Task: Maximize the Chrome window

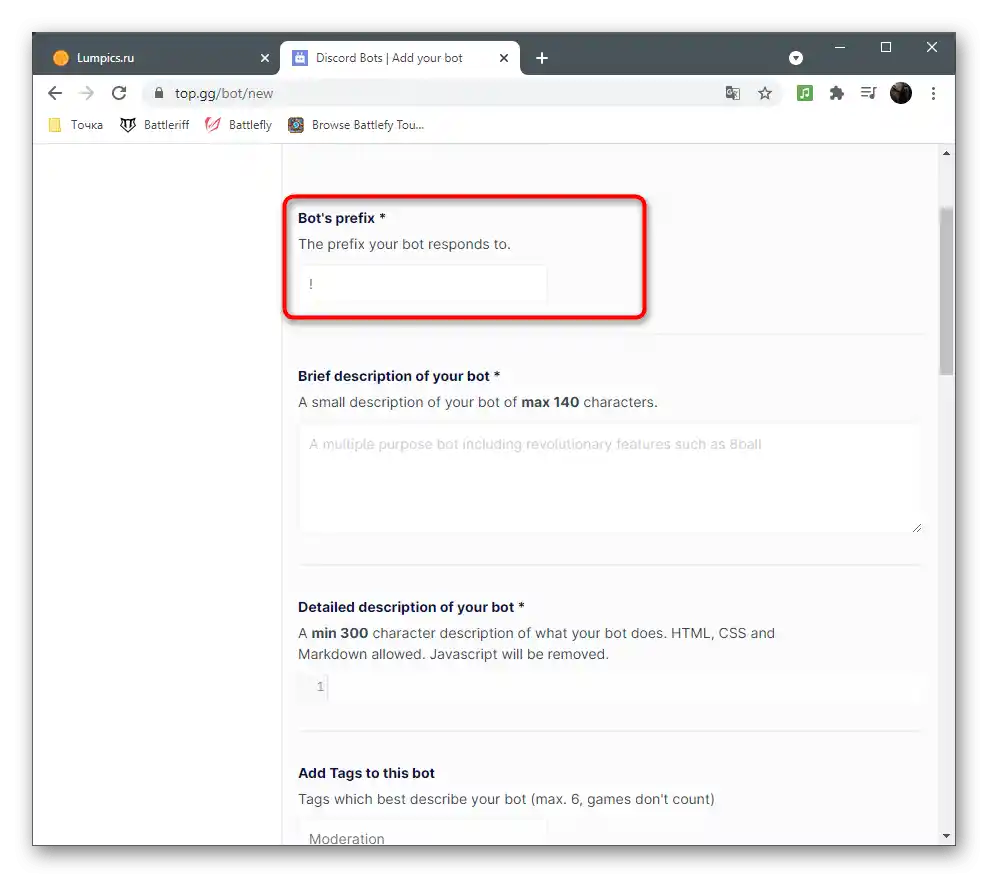Action: coord(886,47)
